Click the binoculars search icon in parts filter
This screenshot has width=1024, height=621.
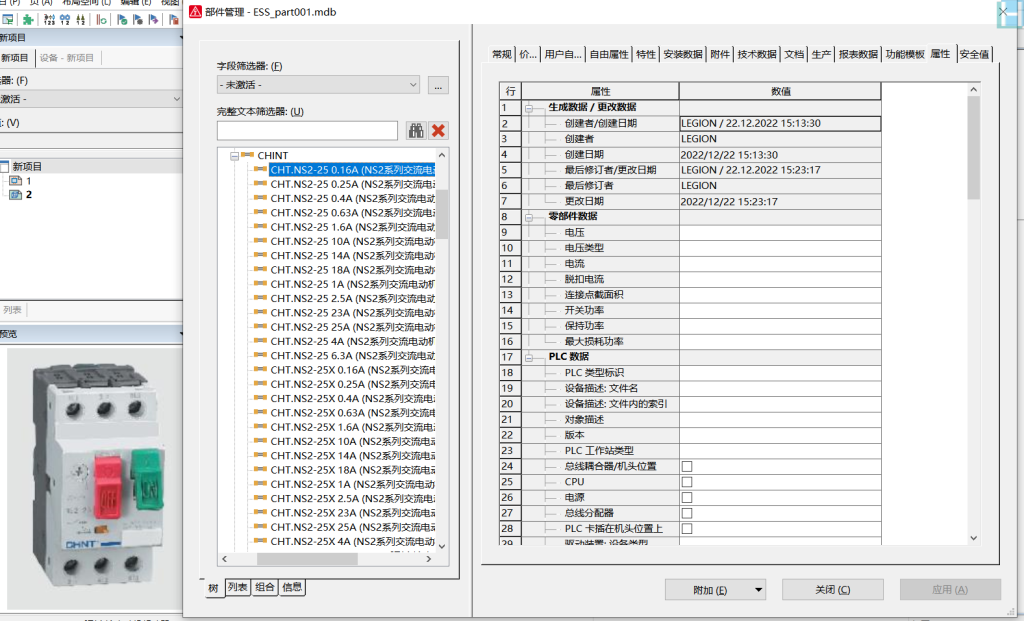(x=416, y=131)
